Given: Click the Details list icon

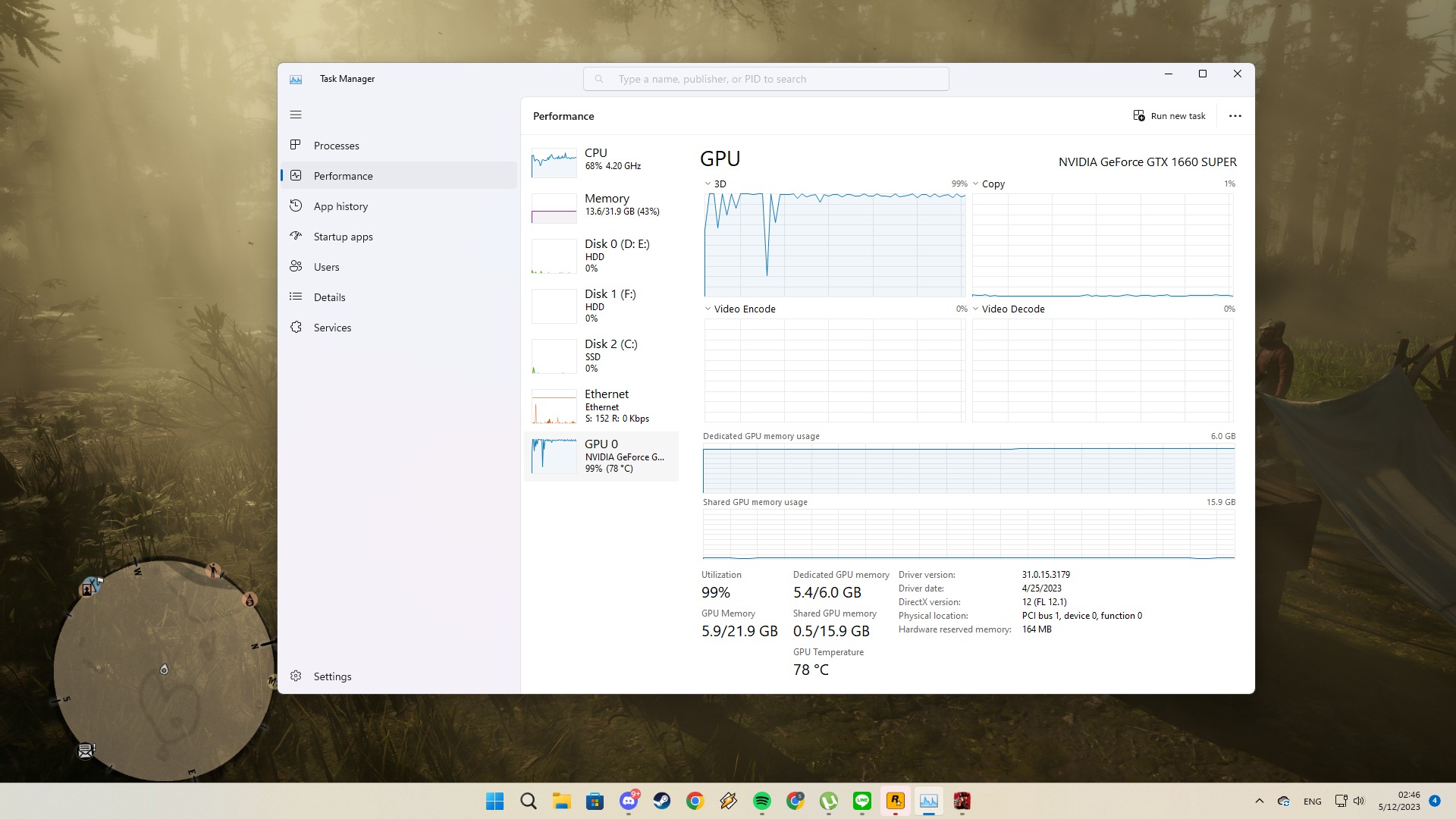Looking at the screenshot, I should [296, 297].
